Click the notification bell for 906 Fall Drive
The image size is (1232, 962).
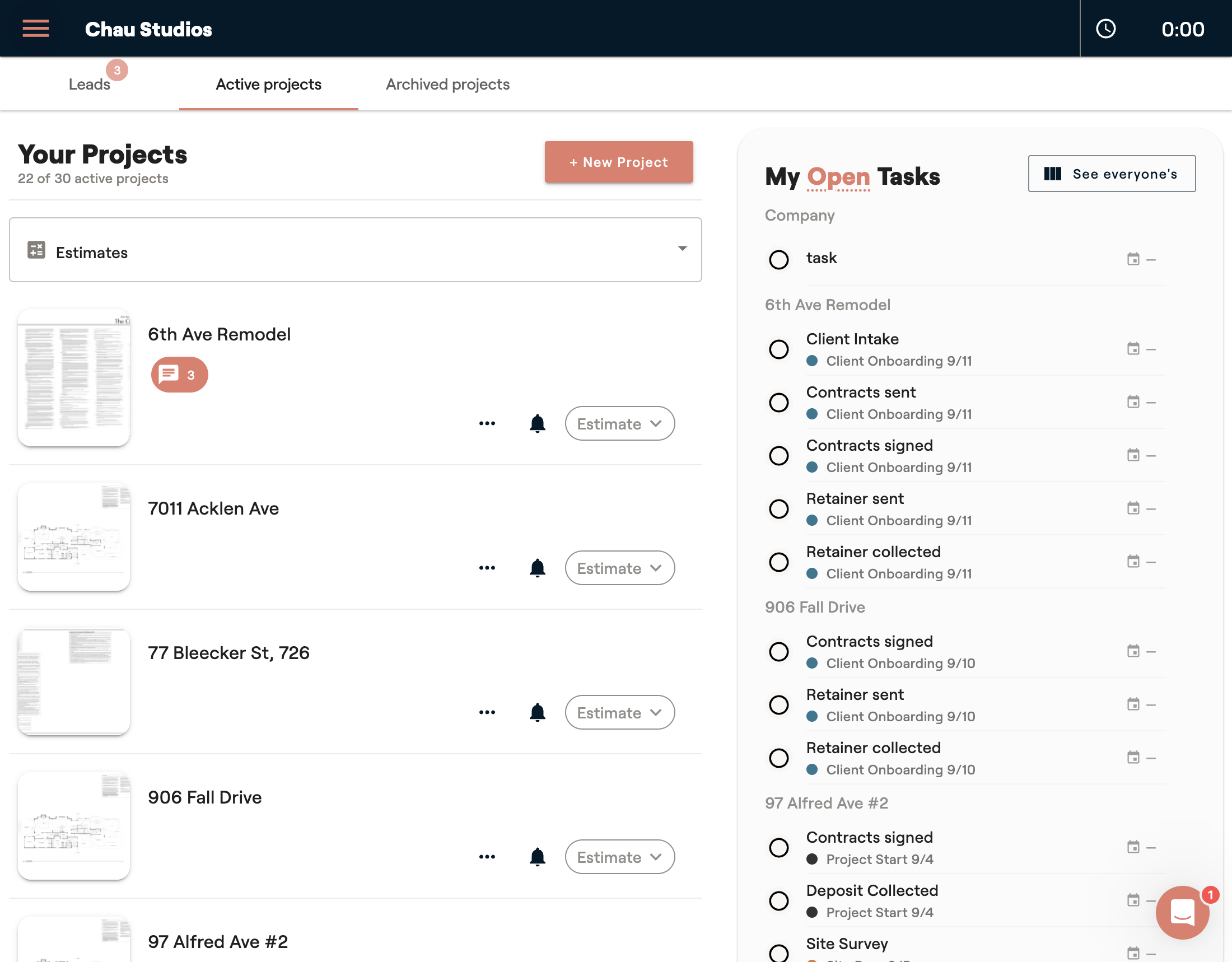(x=537, y=857)
